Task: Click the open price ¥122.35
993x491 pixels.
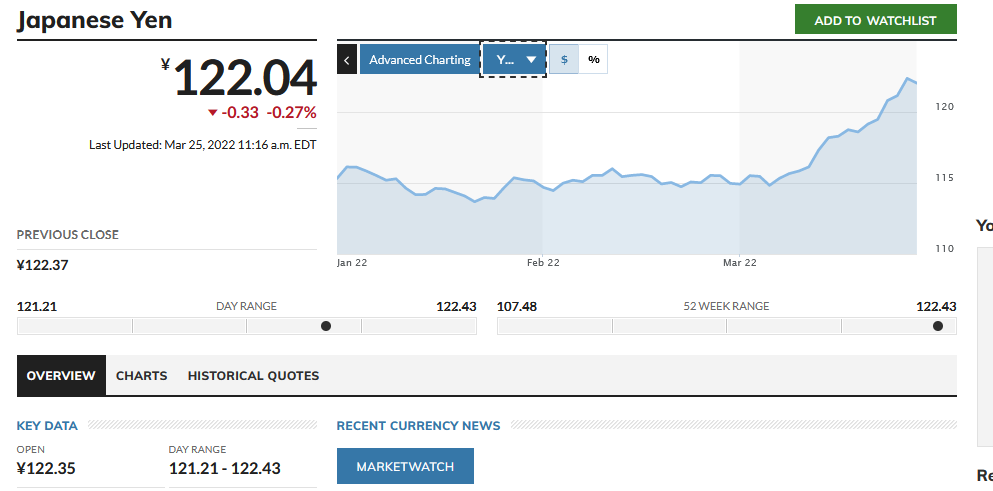Action: (46, 469)
